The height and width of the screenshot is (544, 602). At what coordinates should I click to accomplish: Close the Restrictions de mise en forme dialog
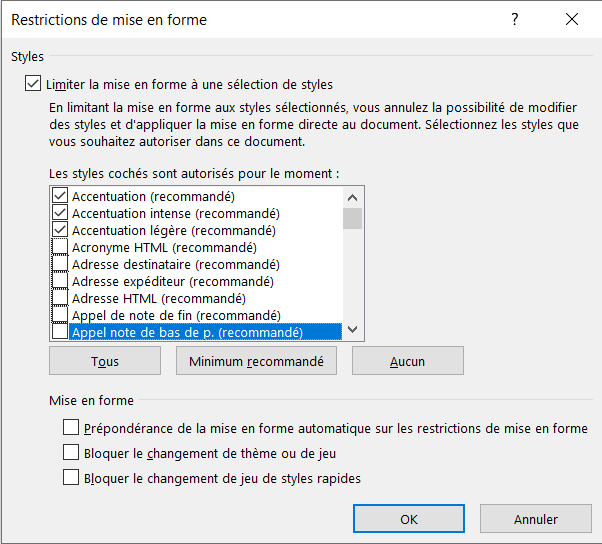(x=572, y=19)
